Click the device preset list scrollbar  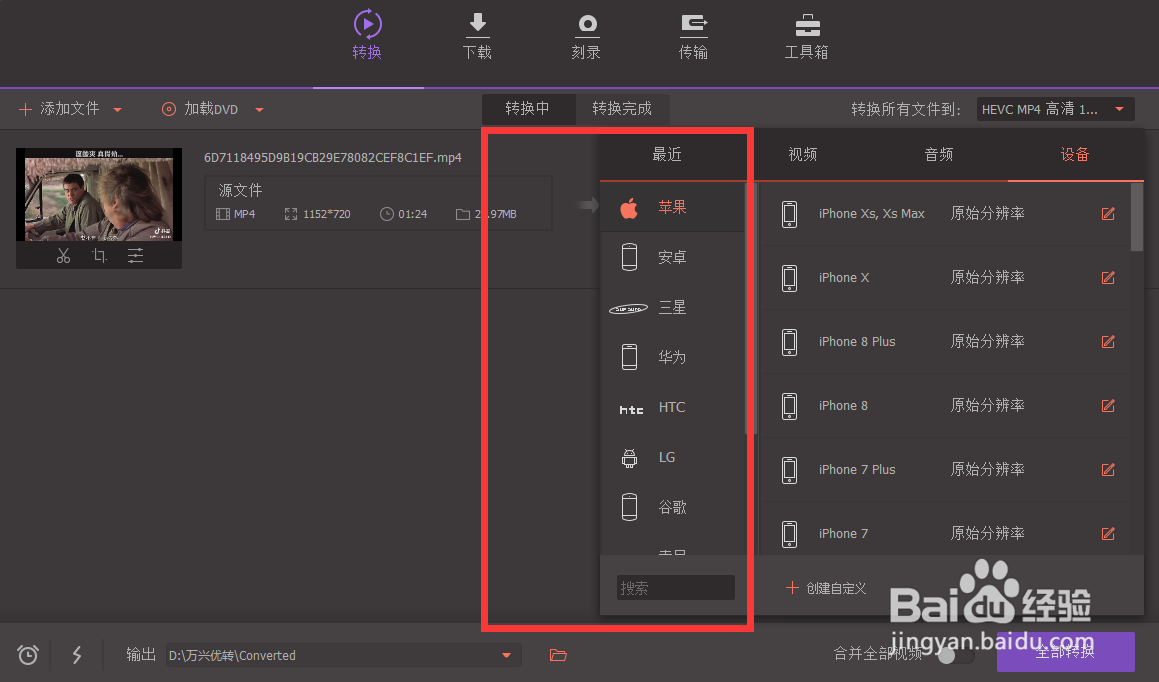(1137, 217)
